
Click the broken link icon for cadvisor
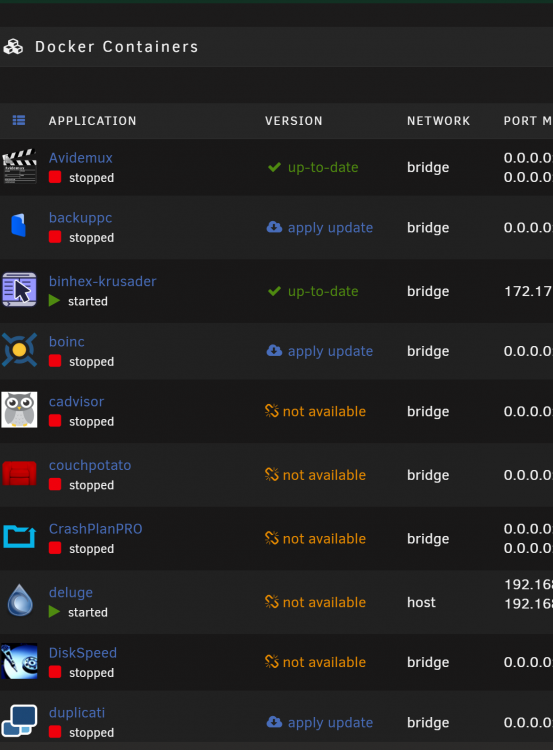(272, 410)
